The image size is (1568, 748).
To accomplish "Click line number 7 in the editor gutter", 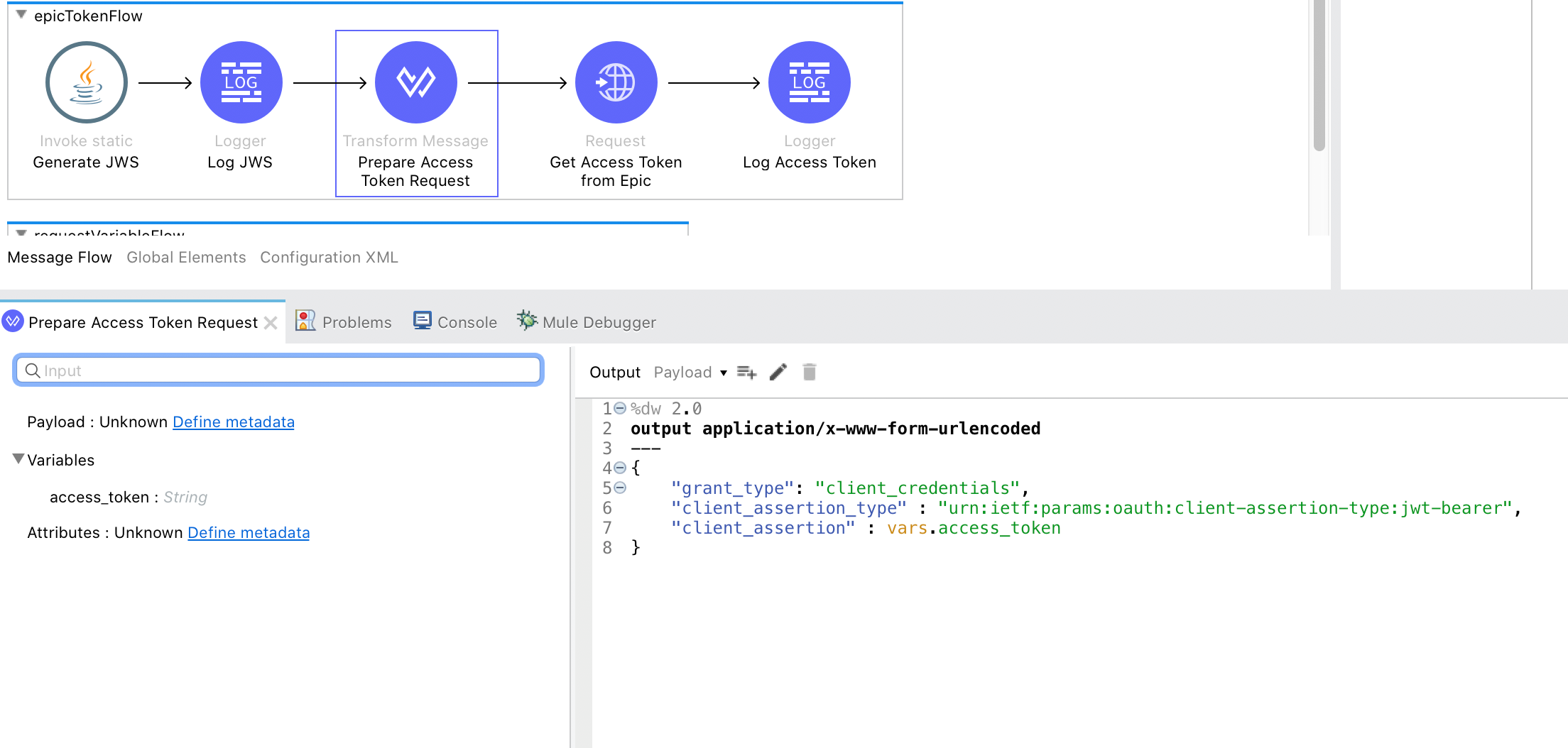I will 607,528.
